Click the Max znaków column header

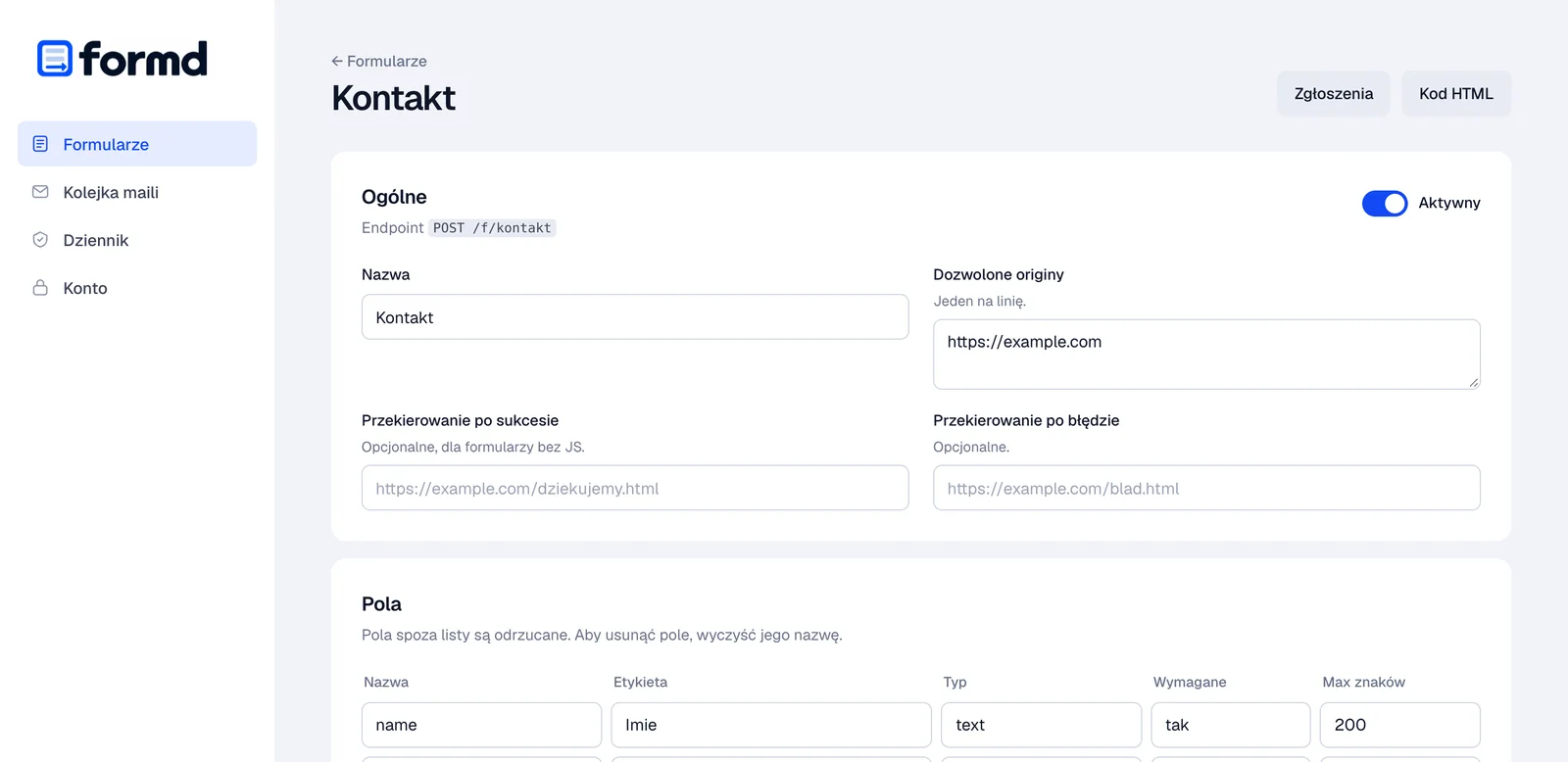click(1363, 682)
